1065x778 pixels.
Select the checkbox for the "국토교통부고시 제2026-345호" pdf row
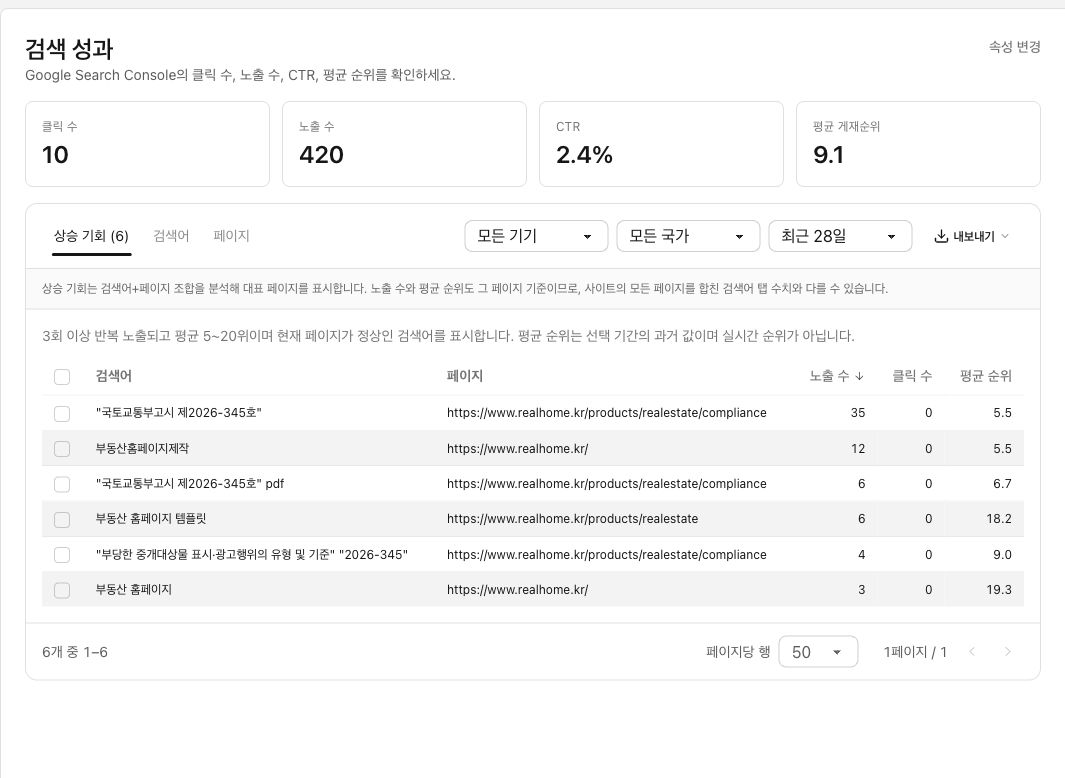point(62,484)
